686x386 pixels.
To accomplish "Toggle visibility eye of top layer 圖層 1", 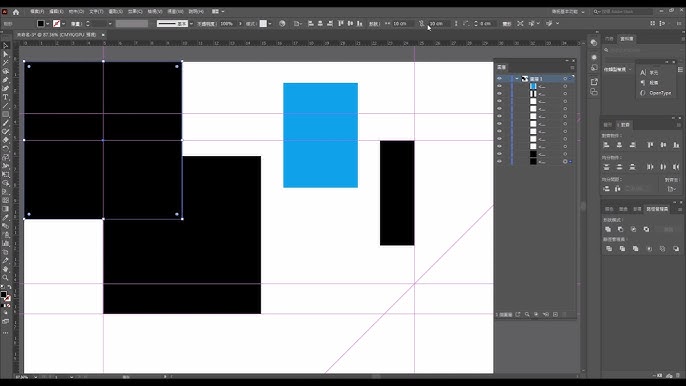I will pyautogui.click(x=500, y=79).
